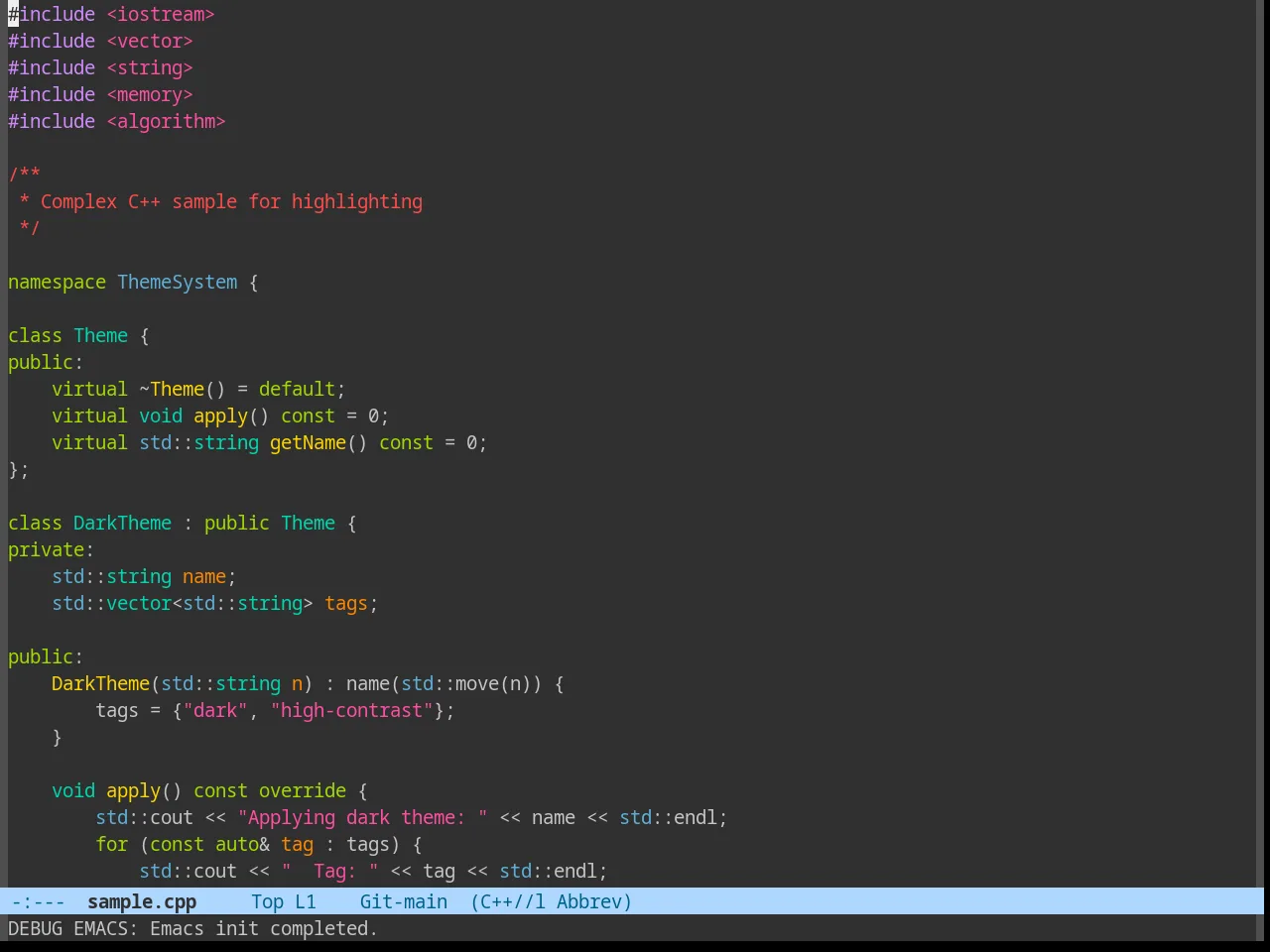Click the destructor '~Theme()'
The width and height of the screenshot is (1270, 952).
[x=183, y=389]
